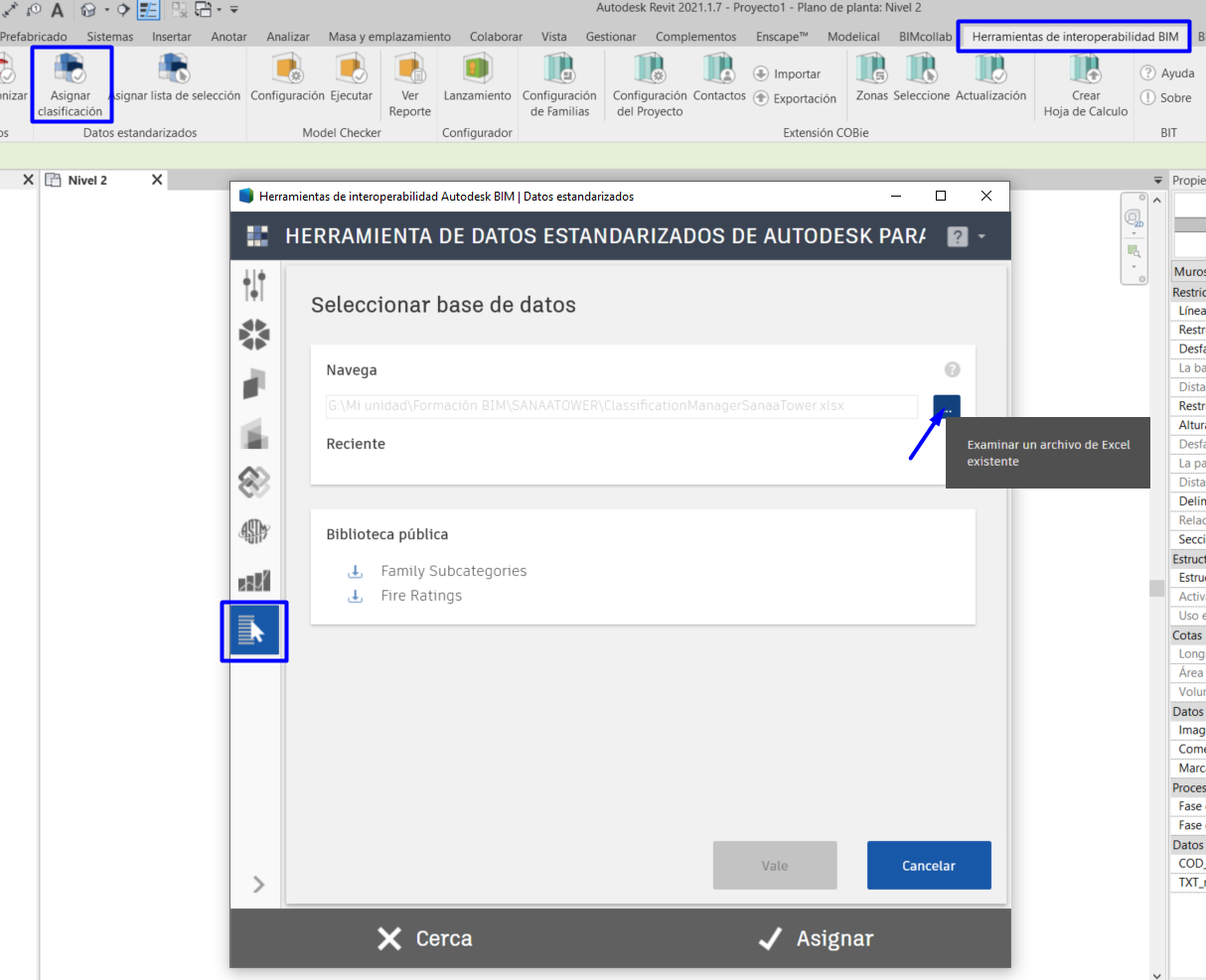Select the segmented circle classification sidebar icon
This screenshot has width=1206, height=980.
coord(254,335)
